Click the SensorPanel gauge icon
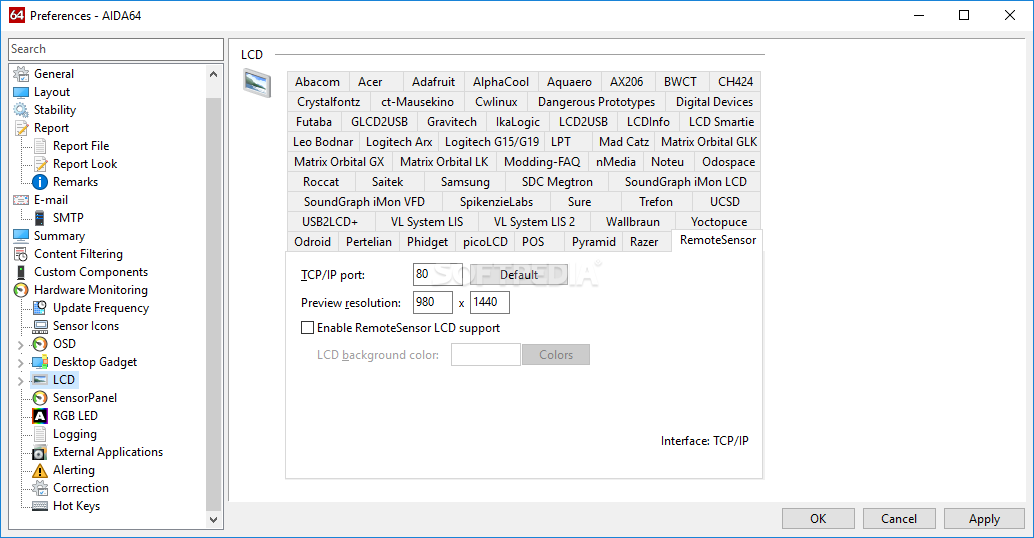 click(x=40, y=398)
